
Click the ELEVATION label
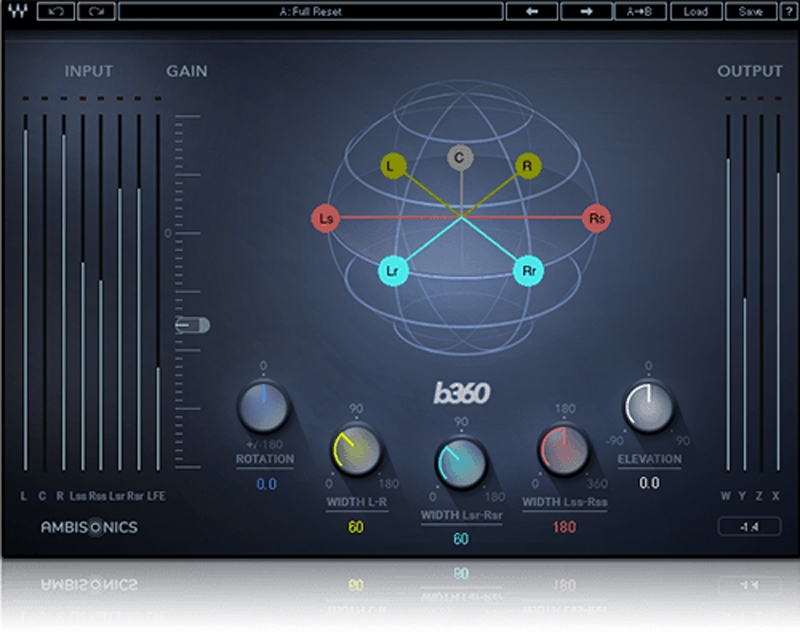(649, 459)
